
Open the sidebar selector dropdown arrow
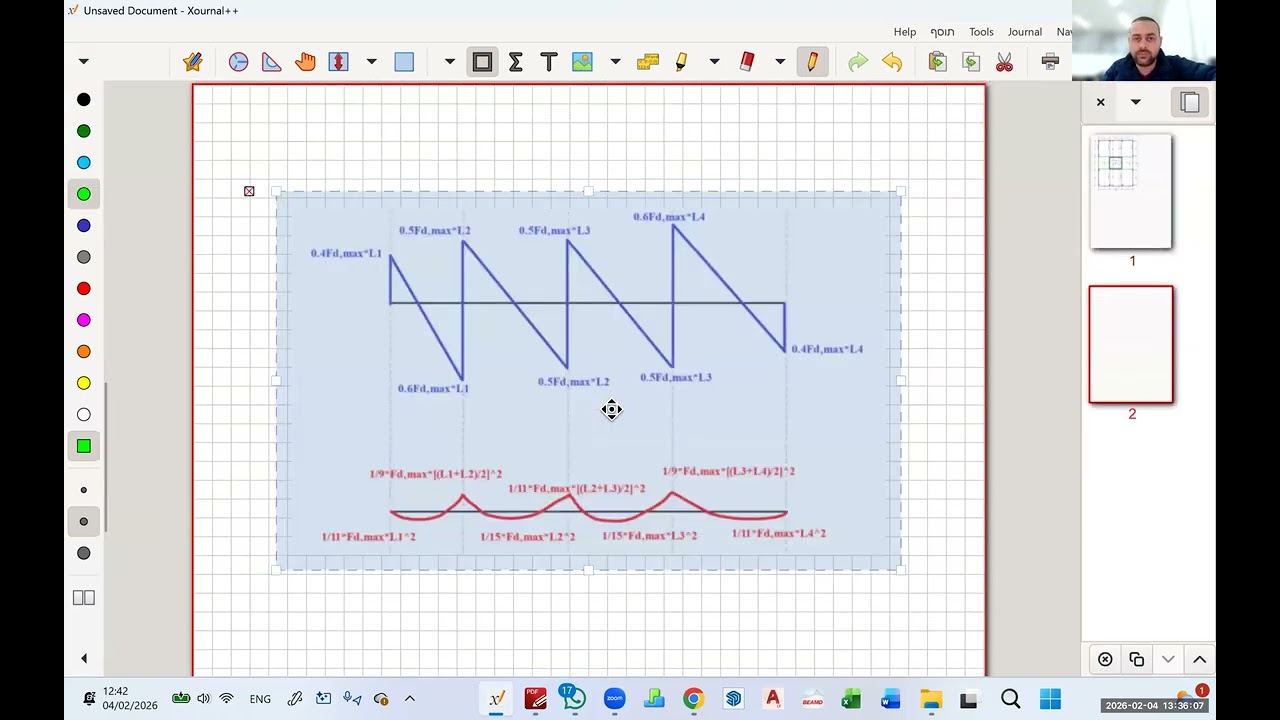click(x=1135, y=102)
